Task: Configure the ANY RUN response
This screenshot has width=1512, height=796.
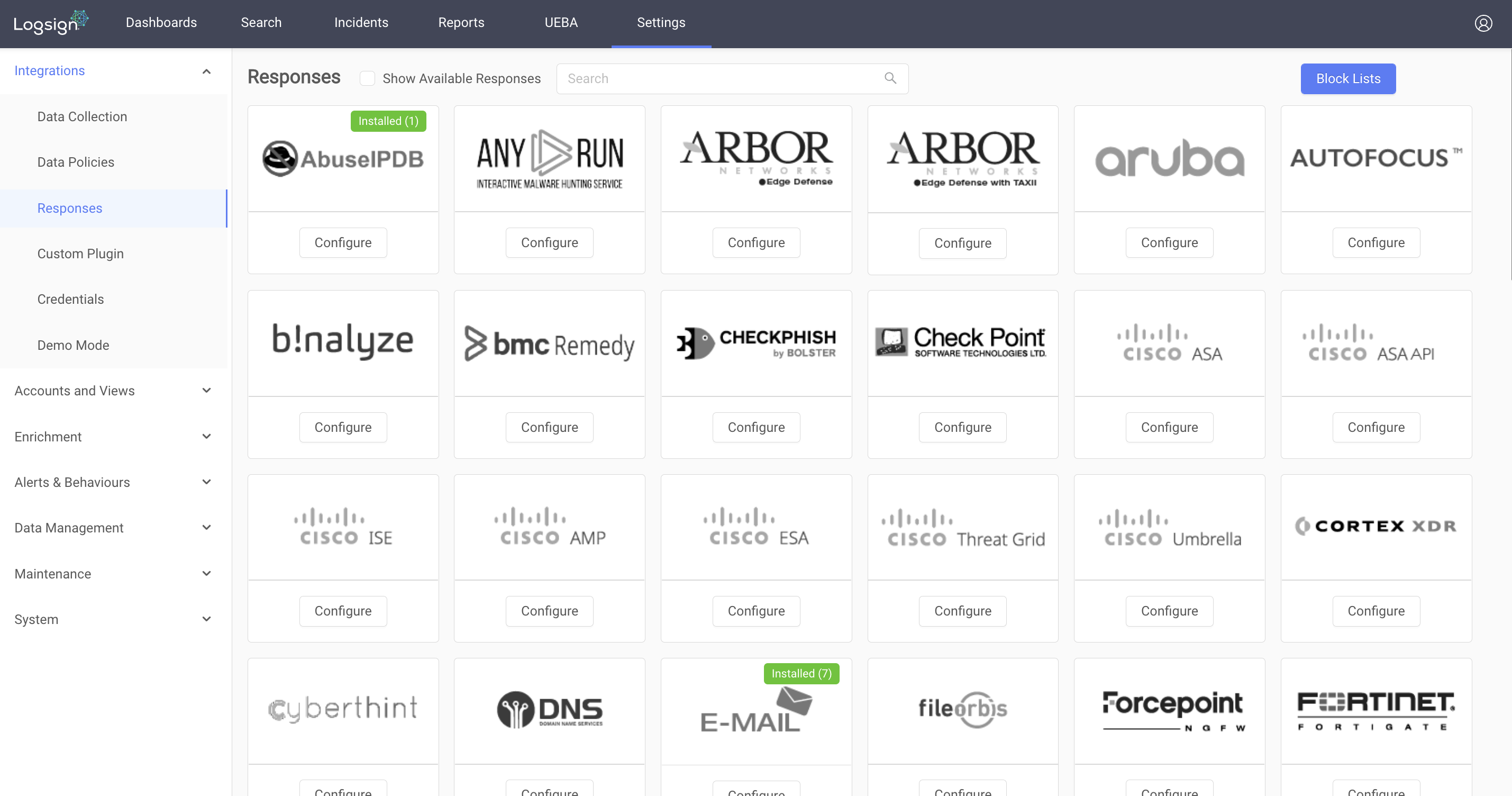Action: coord(549,242)
